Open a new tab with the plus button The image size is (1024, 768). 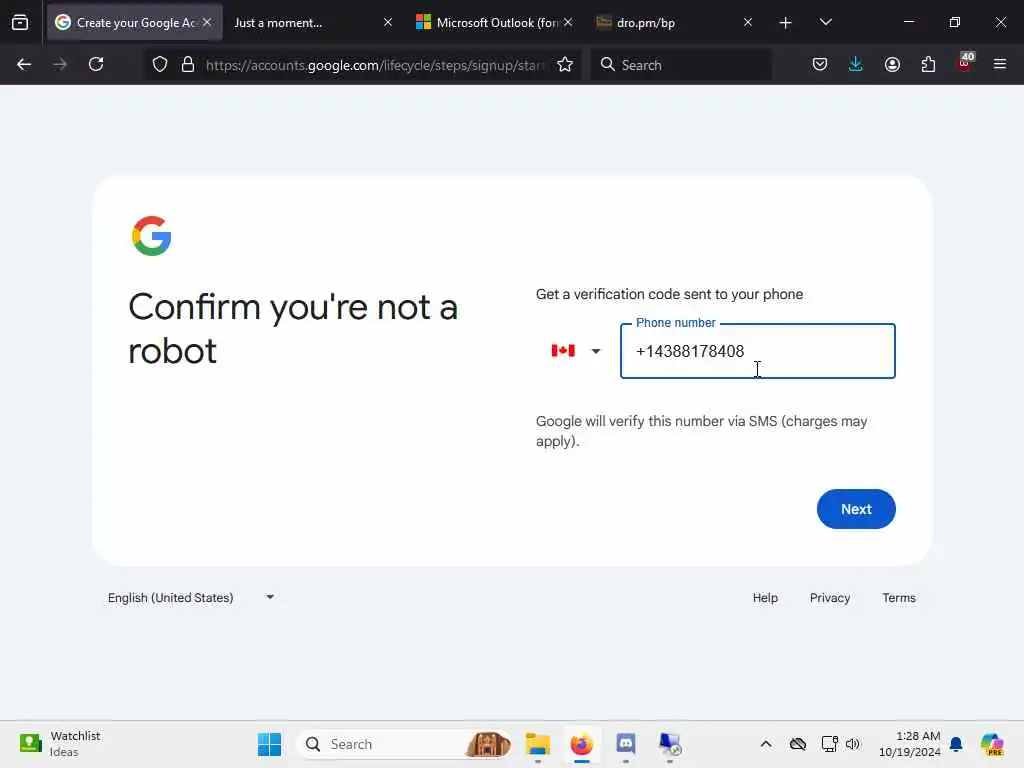click(x=786, y=23)
